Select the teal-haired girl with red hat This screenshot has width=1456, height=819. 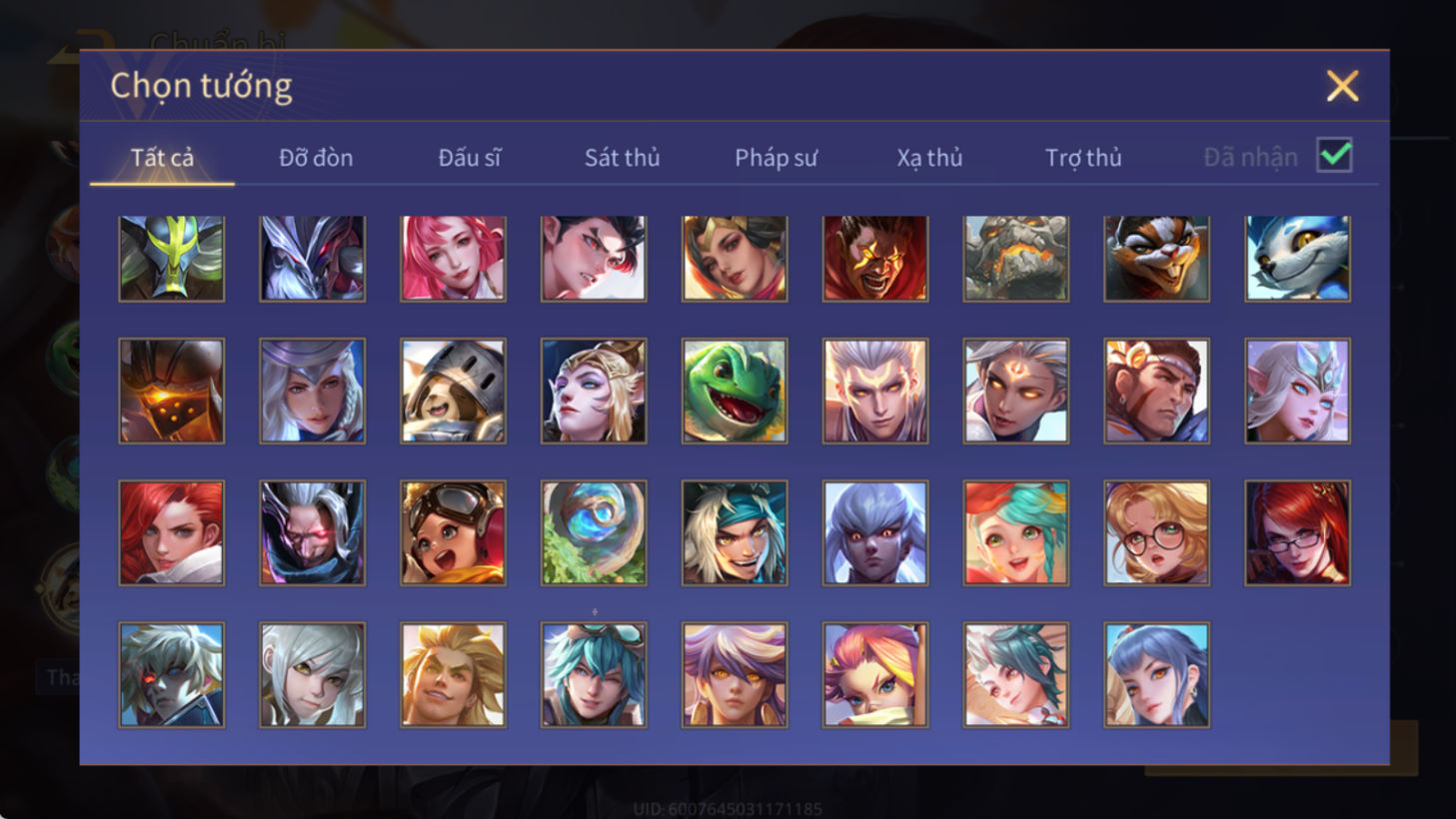coord(1016,532)
